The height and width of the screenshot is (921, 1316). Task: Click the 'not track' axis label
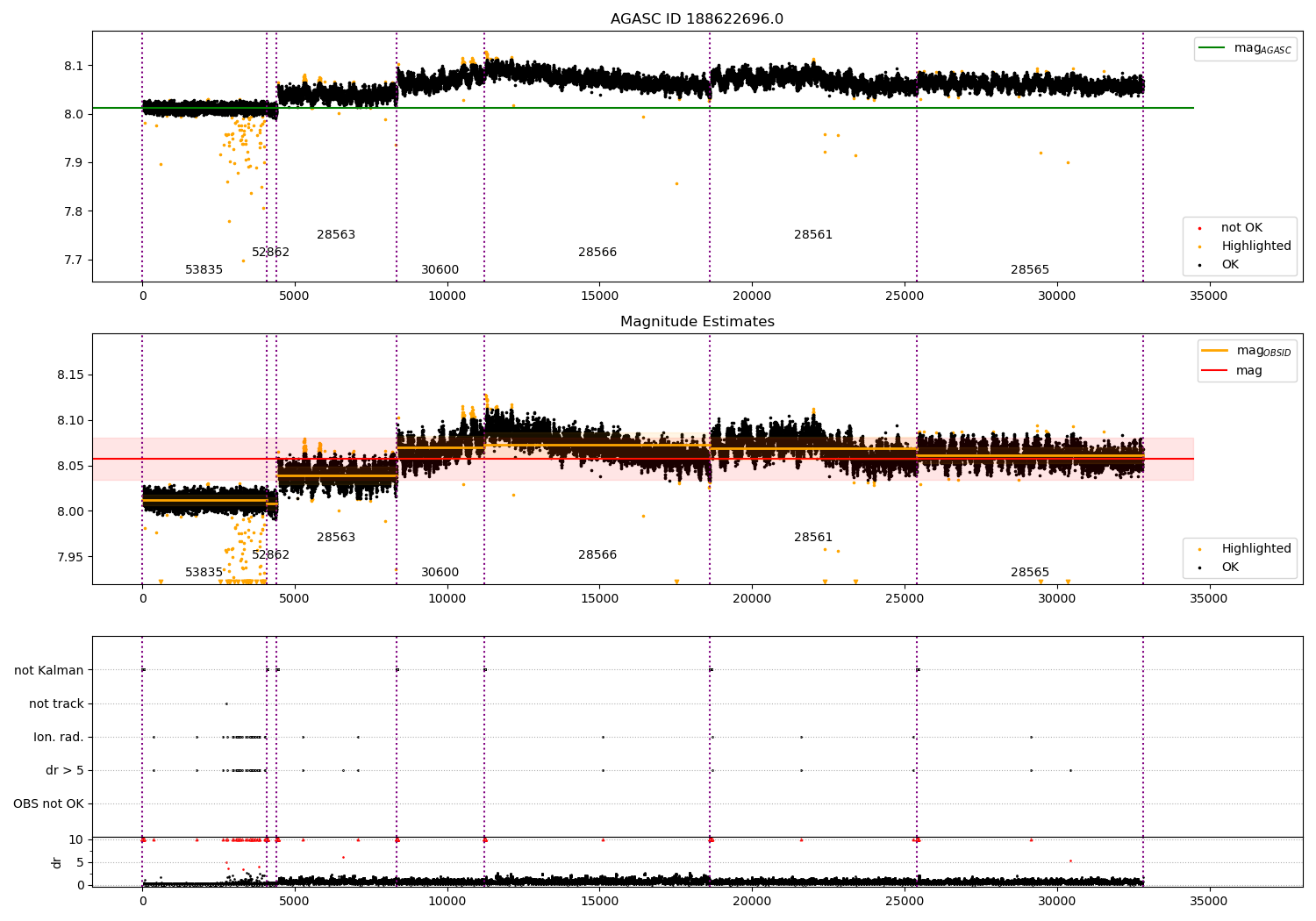pyautogui.click(x=56, y=703)
